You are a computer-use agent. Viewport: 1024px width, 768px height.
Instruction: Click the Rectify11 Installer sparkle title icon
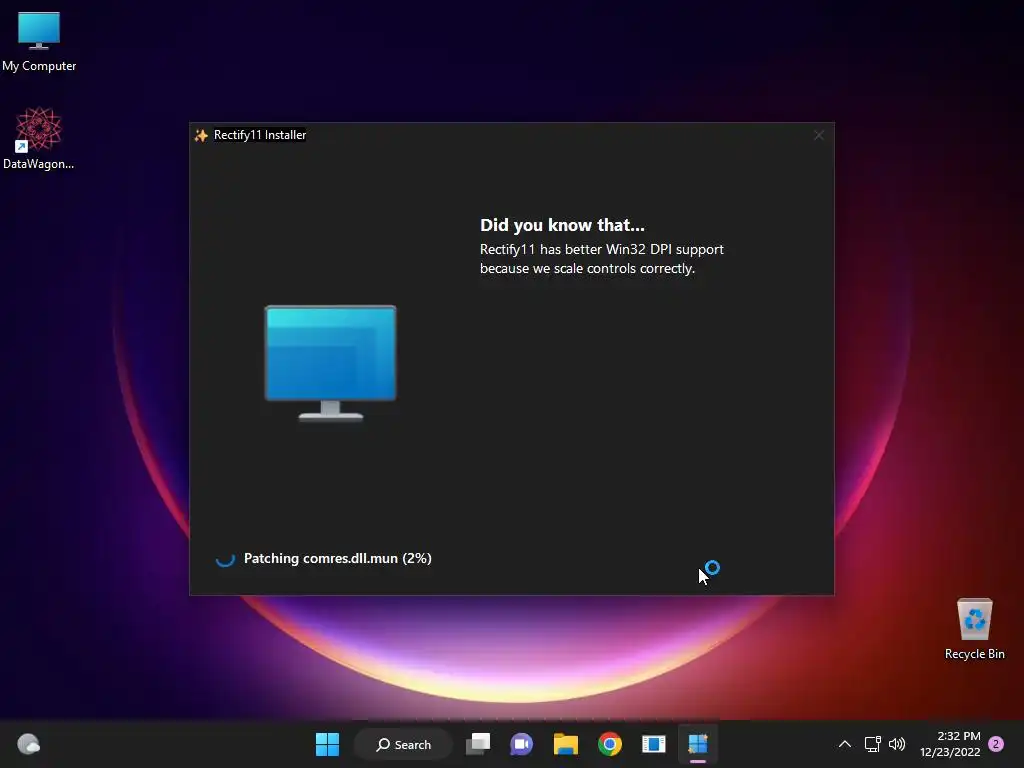click(201, 135)
